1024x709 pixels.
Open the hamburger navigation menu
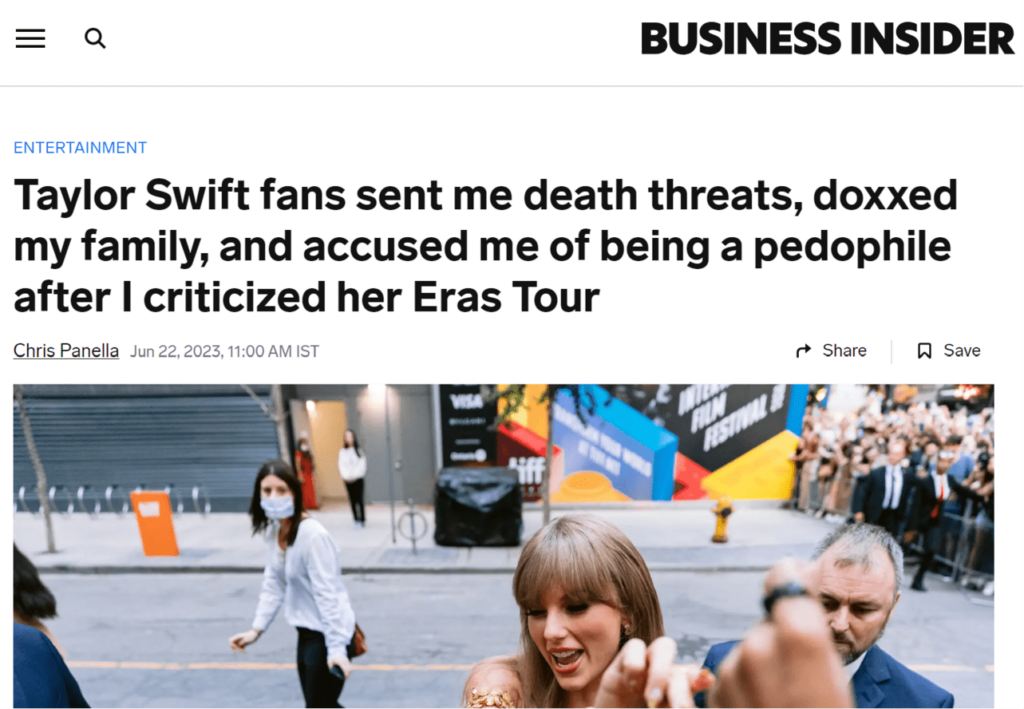[x=30, y=38]
